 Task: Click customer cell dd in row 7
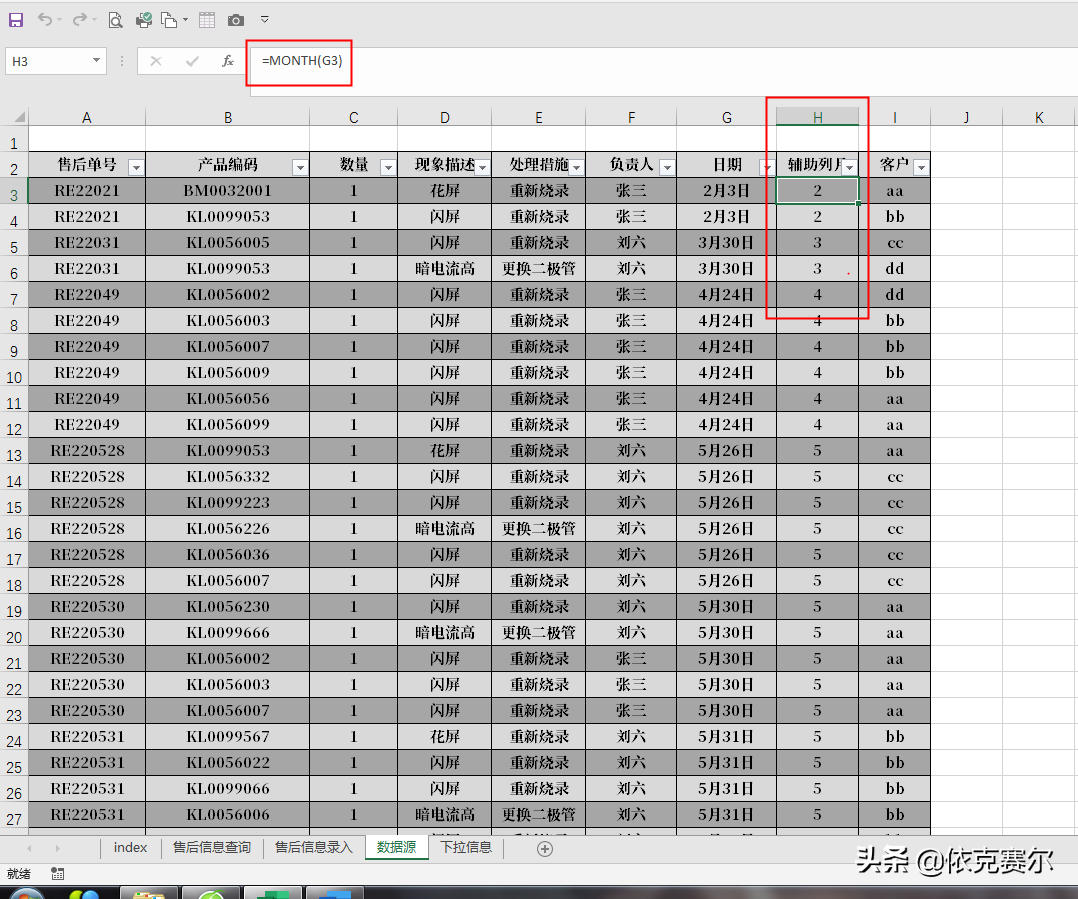[894, 295]
